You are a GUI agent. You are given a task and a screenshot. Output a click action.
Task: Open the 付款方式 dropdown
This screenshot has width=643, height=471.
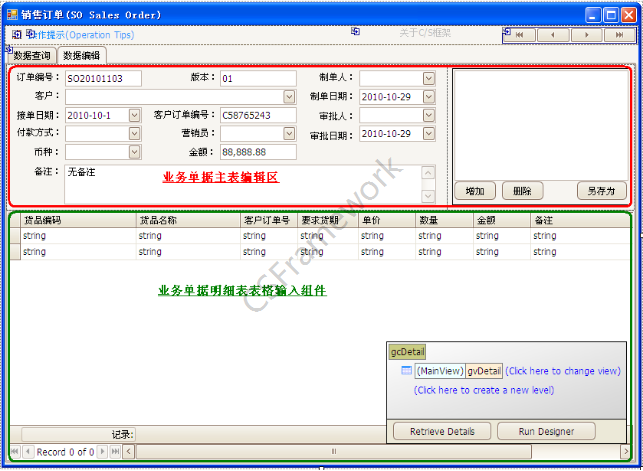tap(135, 133)
